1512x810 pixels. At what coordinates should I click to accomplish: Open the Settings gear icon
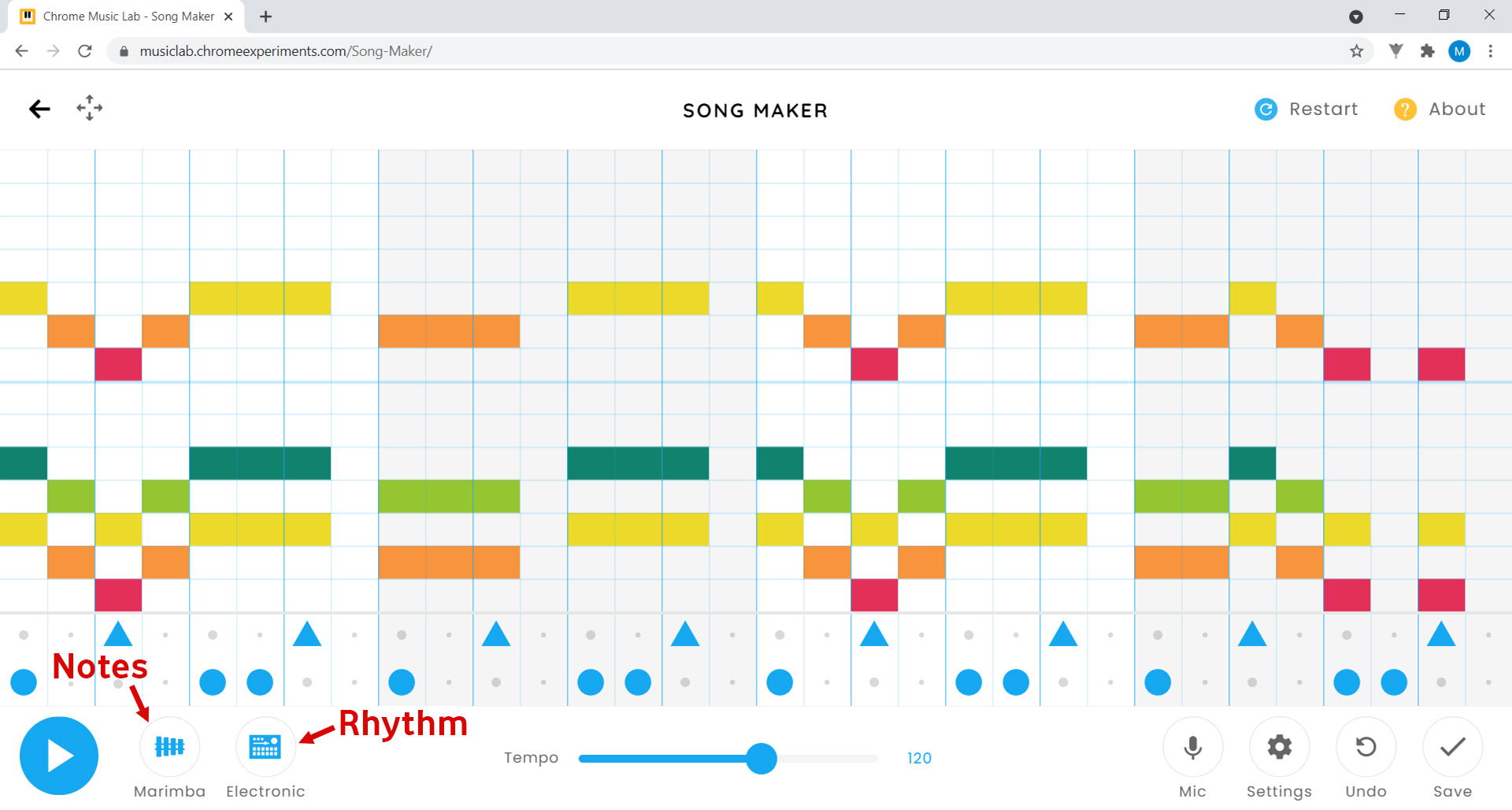(1279, 746)
